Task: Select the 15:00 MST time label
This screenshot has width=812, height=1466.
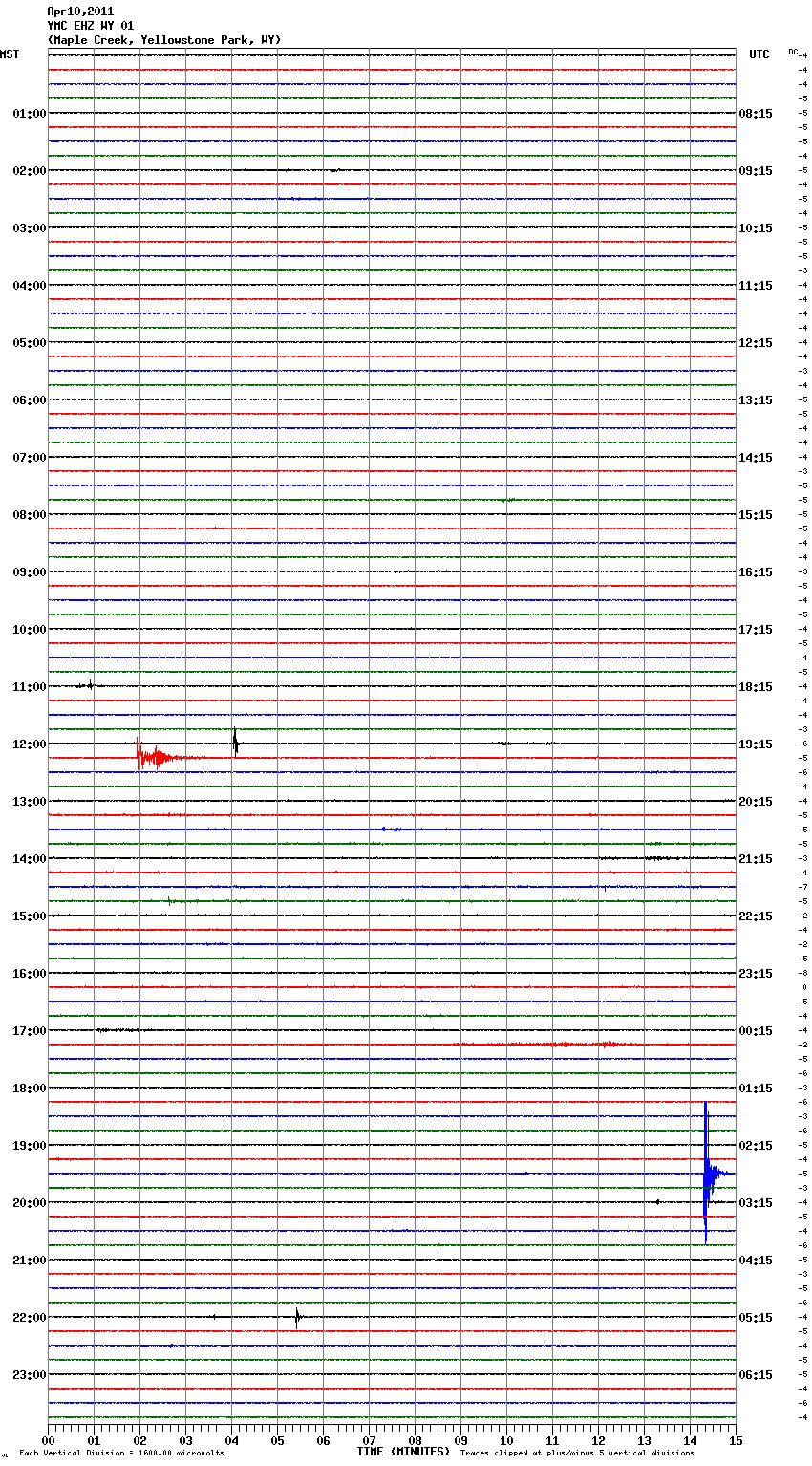Action: (x=29, y=916)
